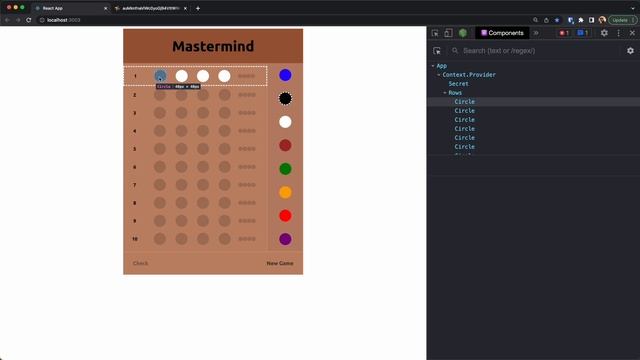Click the green shield extension icon in DevTools
640x360 pixels.
click(x=462, y=33)
